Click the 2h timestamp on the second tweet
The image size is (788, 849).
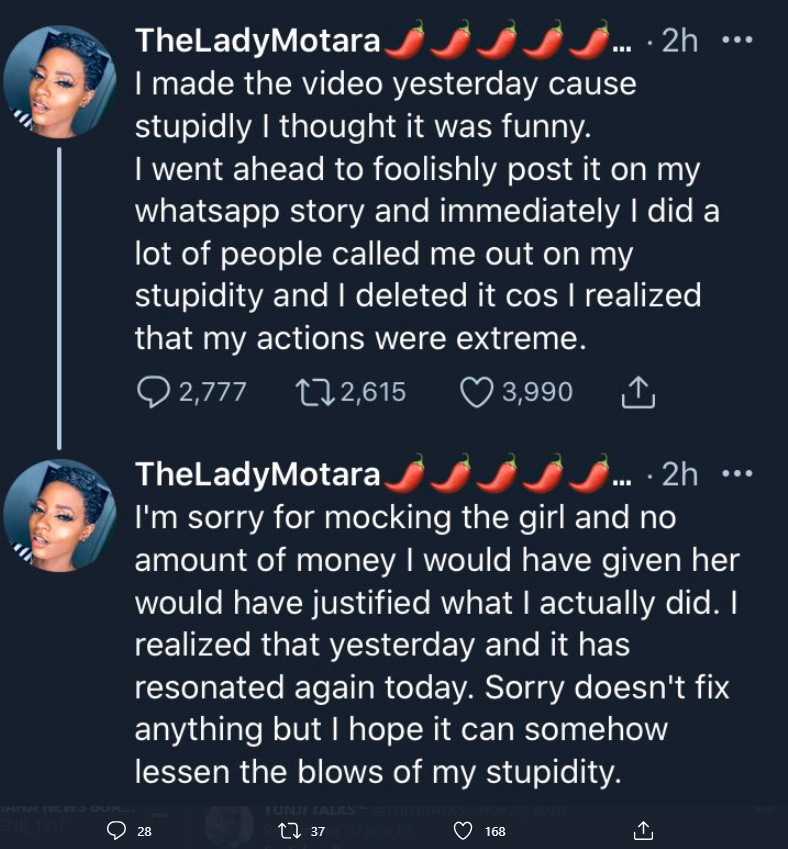click(x=681, y=474)
